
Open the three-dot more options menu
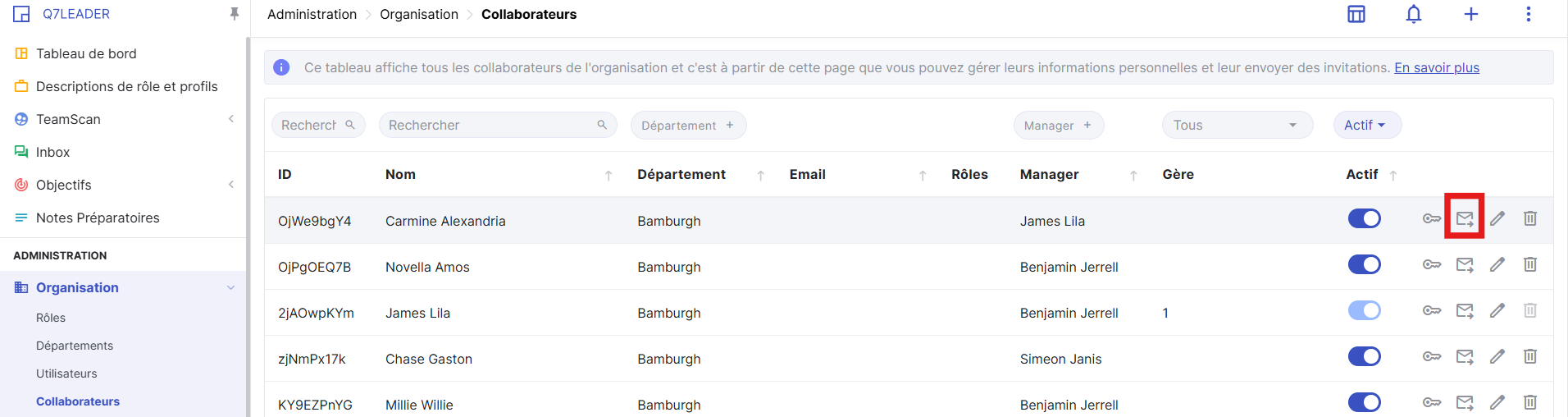(x=1528, y=15)
